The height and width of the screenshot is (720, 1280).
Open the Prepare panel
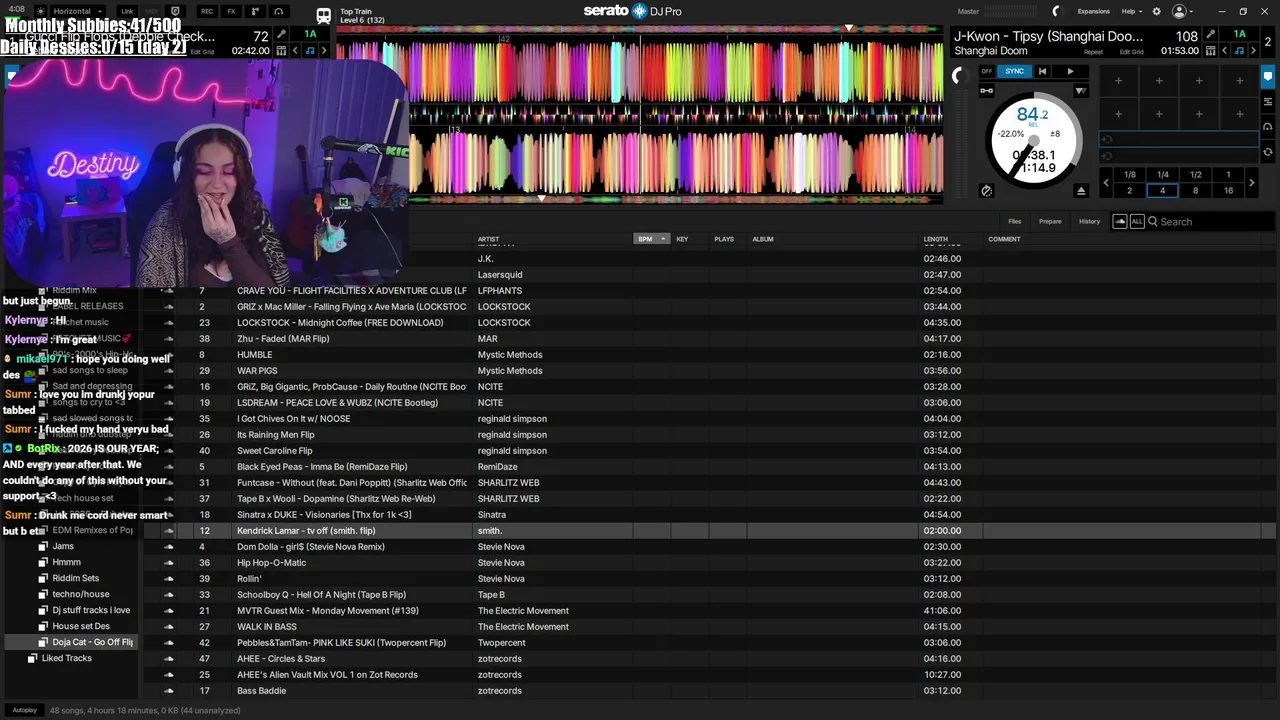(x=1050, y=221)
